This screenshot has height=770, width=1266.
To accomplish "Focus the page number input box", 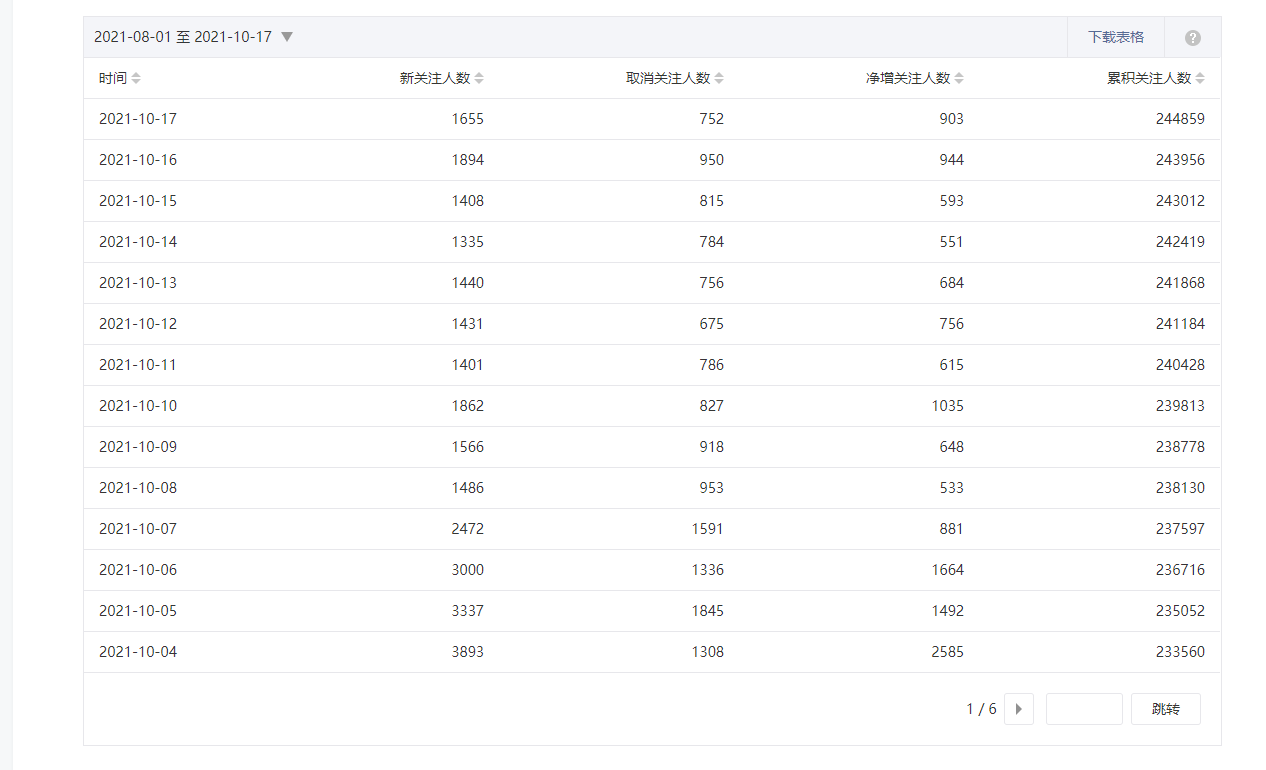I will point(1083,709).
